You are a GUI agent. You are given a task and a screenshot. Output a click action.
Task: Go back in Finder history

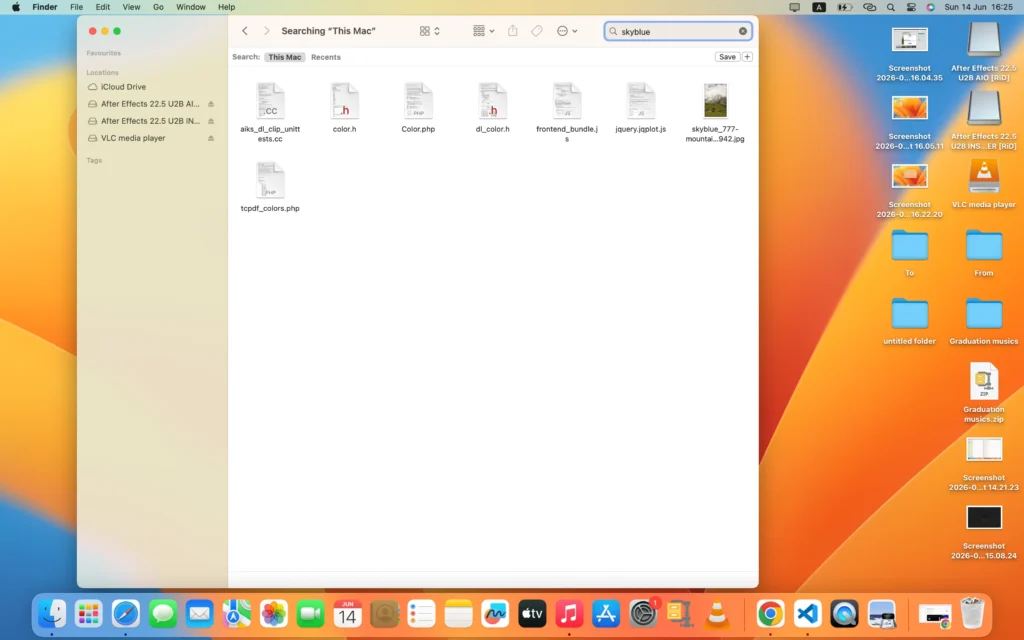(245, 31)
